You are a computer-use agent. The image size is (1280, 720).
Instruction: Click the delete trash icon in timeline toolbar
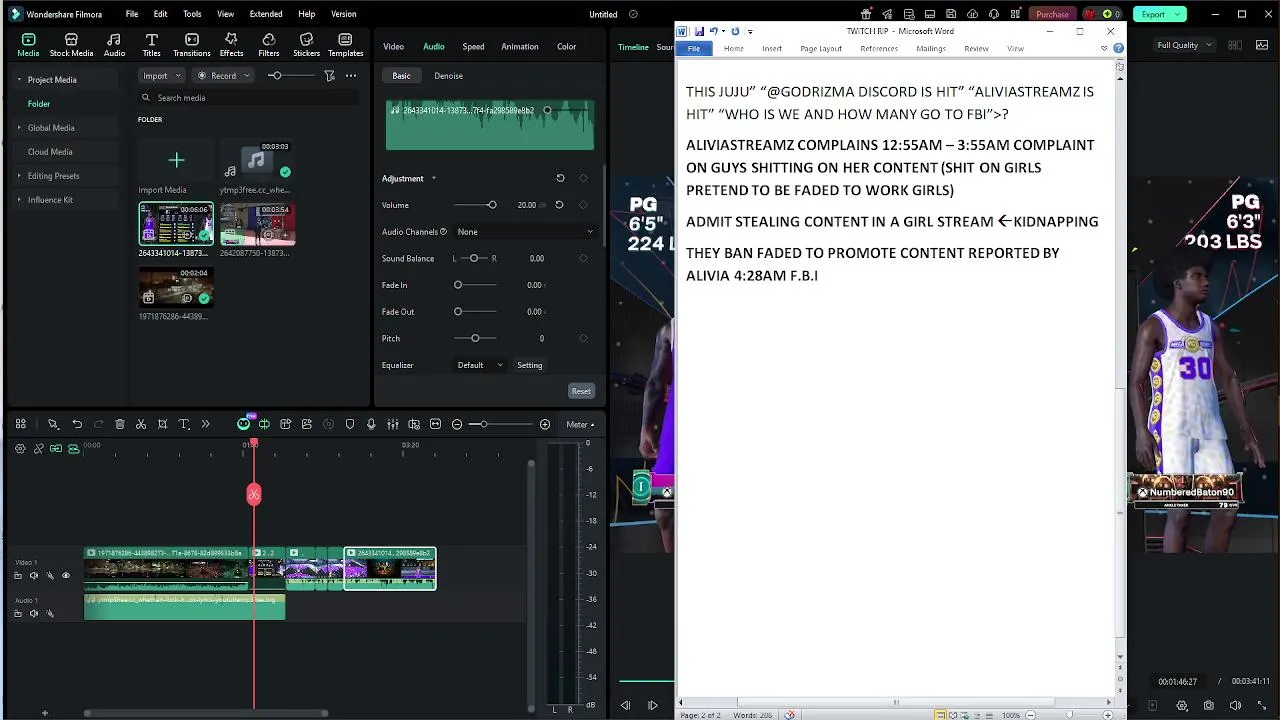(x=120, y=424)
